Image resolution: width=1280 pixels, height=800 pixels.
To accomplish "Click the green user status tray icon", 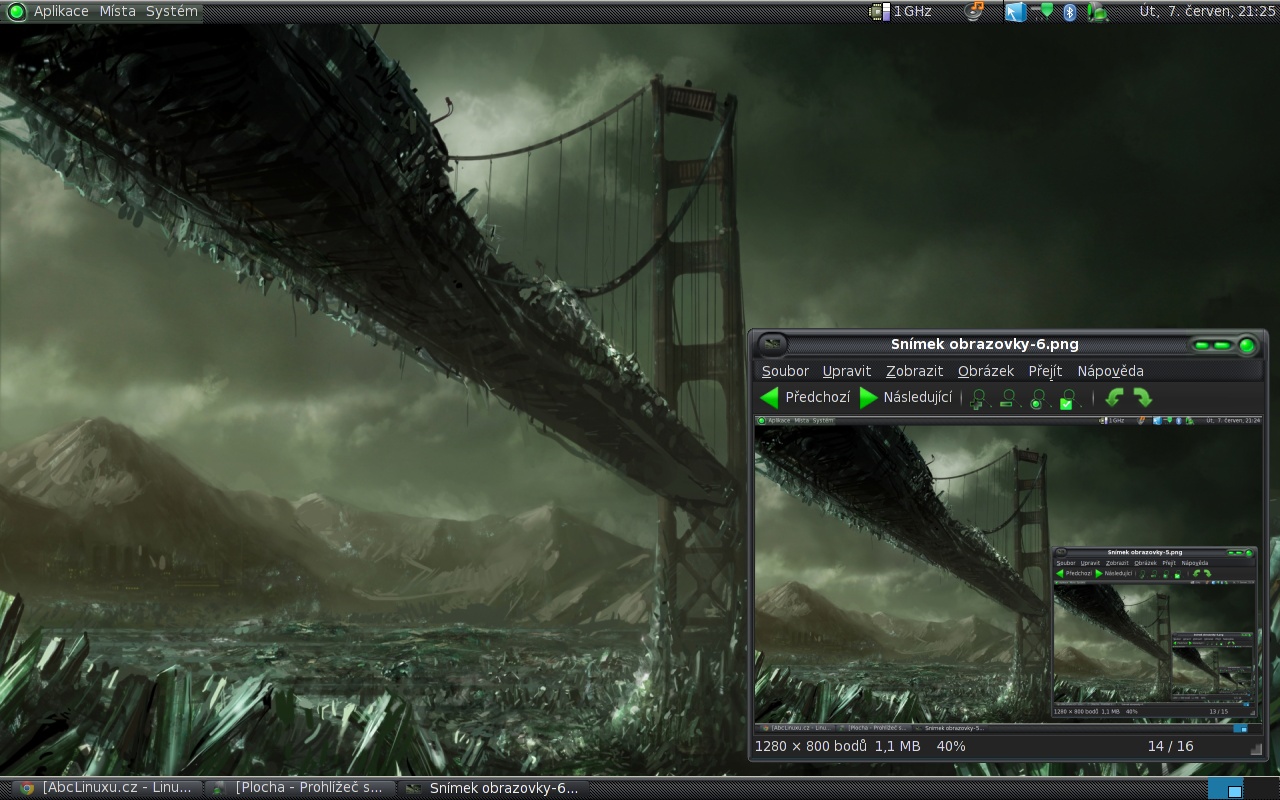I will pyautogui.click(x=1098, y=11).
